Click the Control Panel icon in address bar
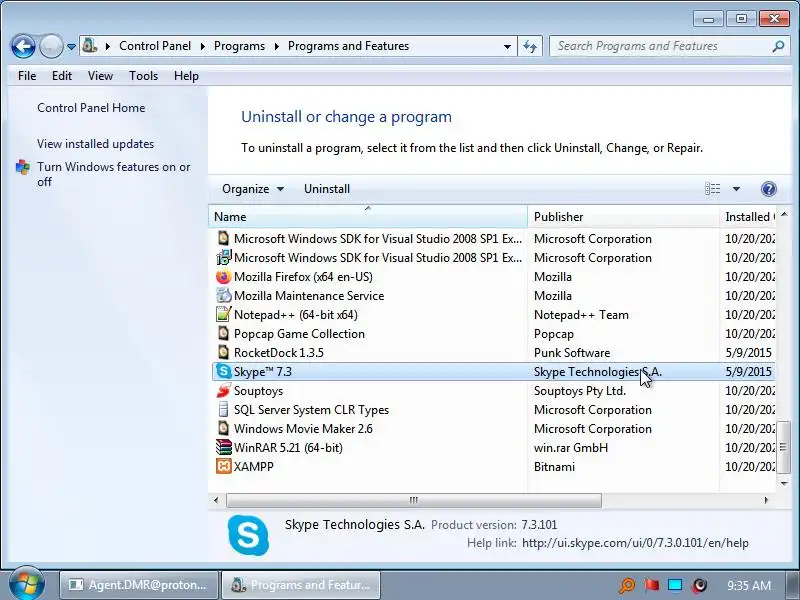Screen dimensions: 800x600 tap(90, 46)
